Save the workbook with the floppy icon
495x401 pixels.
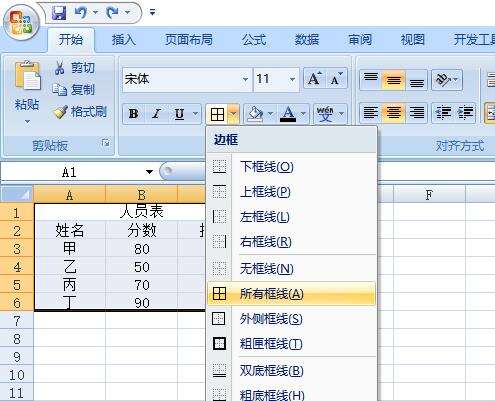(x=59, y=13)
